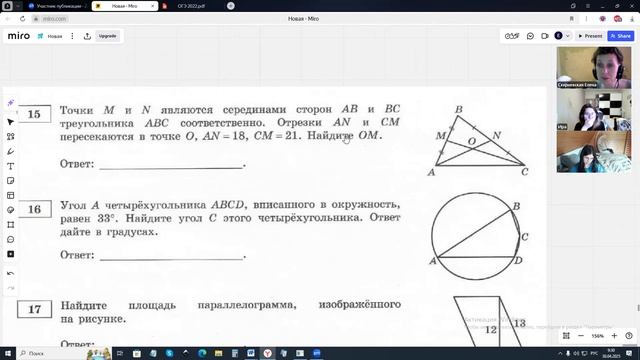Click the miro.com address field
The height and width of the screenshot is (360, 640).
coord(54,19)
